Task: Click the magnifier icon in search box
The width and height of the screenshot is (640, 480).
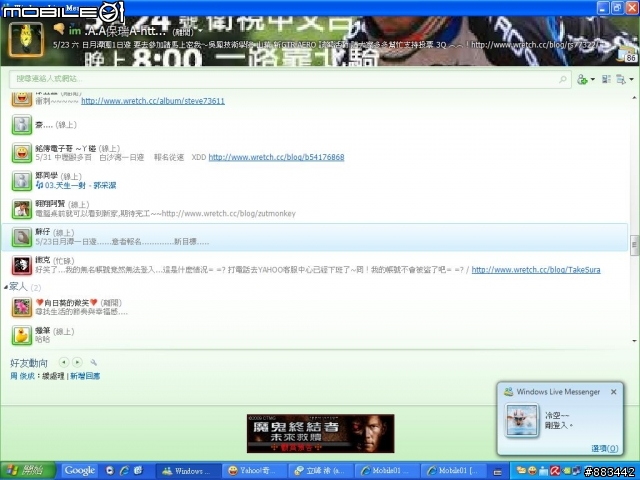Action: 562,79
